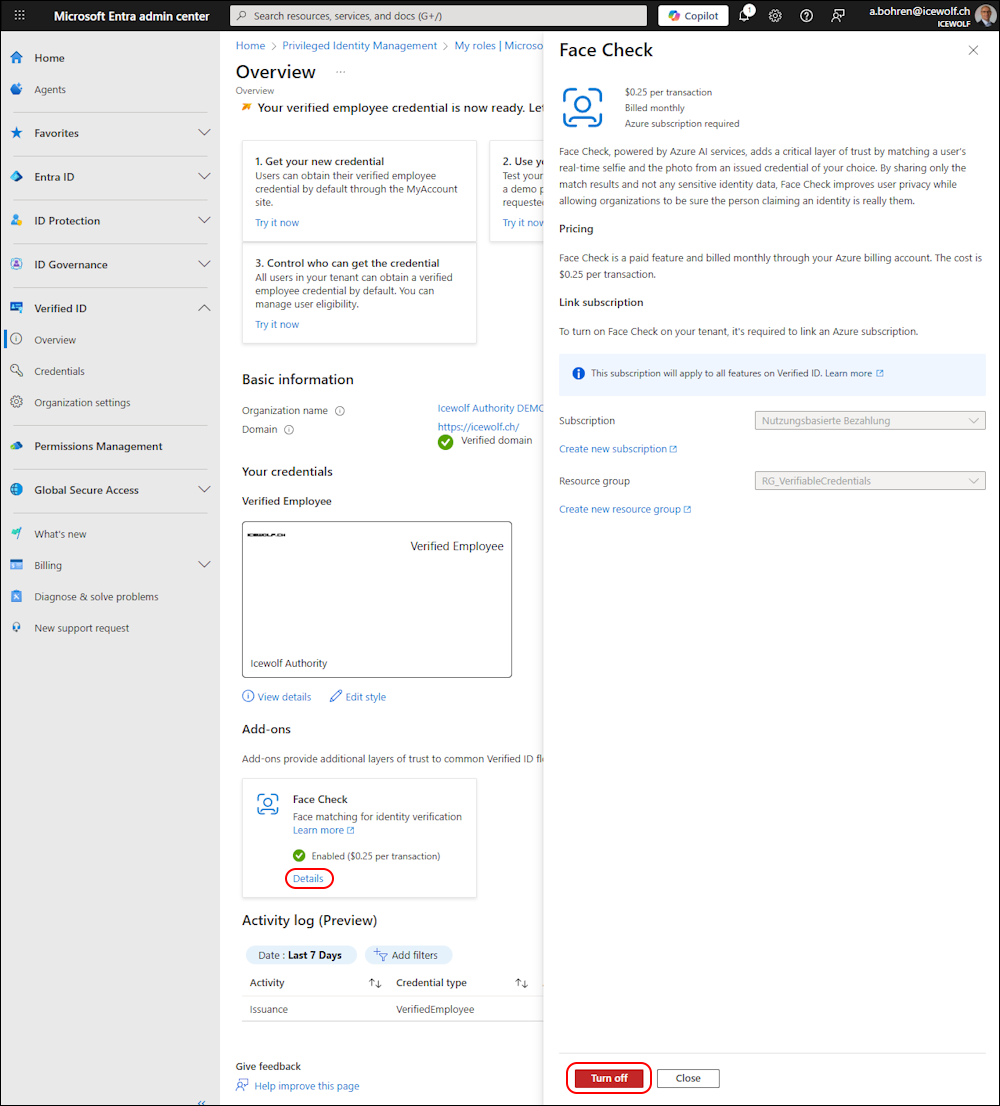Click the What's new icon
Screen dimensions: 1000x1106
click(17, 533)
